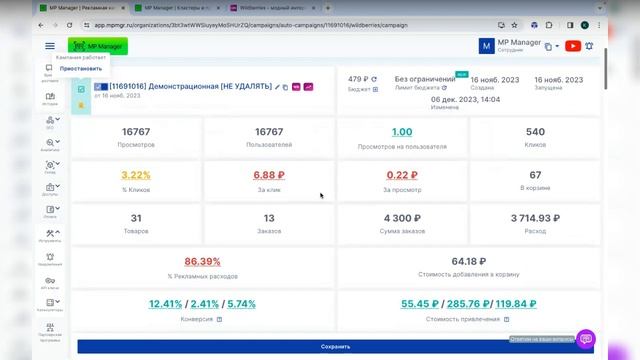Click the 3 714.93 ₽ expense value
The image size is (640, 360).
pos(535,218)
